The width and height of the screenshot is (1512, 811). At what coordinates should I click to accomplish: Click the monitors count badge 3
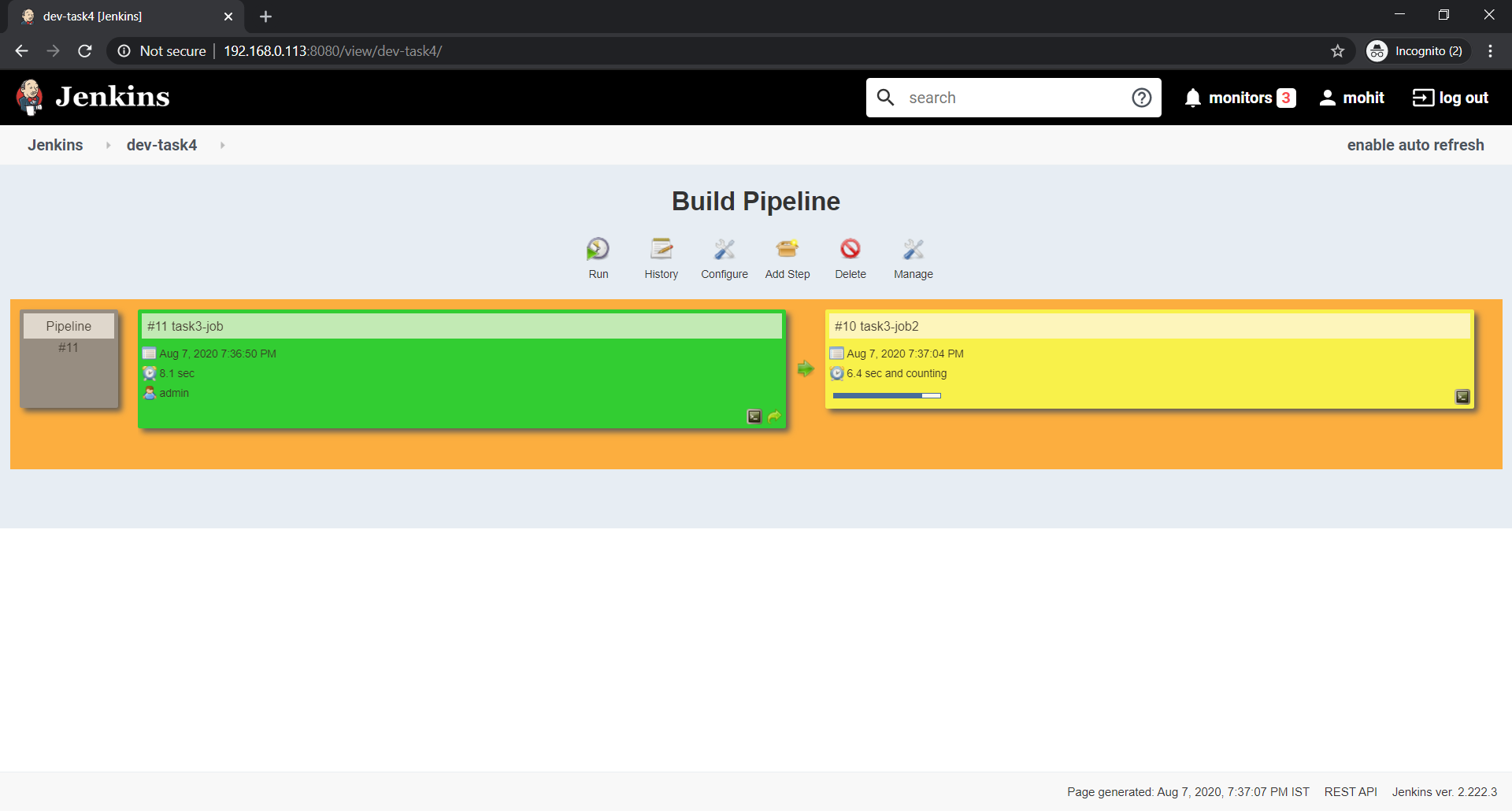pos(1286,98)
